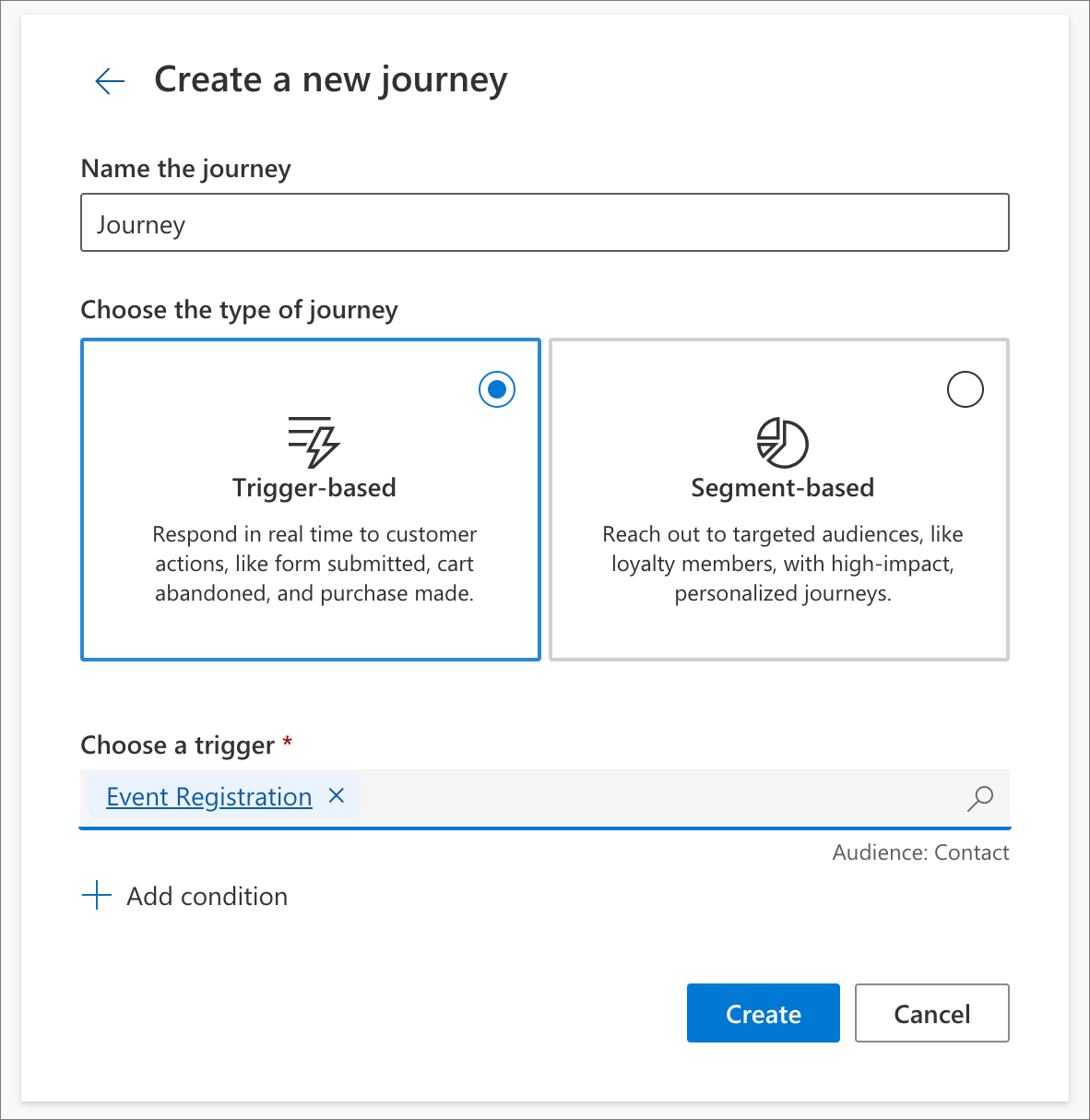Click empty area of the trigger lookup field
This screenshot has width=1090, height=1120.
click(x=646, y=798)
